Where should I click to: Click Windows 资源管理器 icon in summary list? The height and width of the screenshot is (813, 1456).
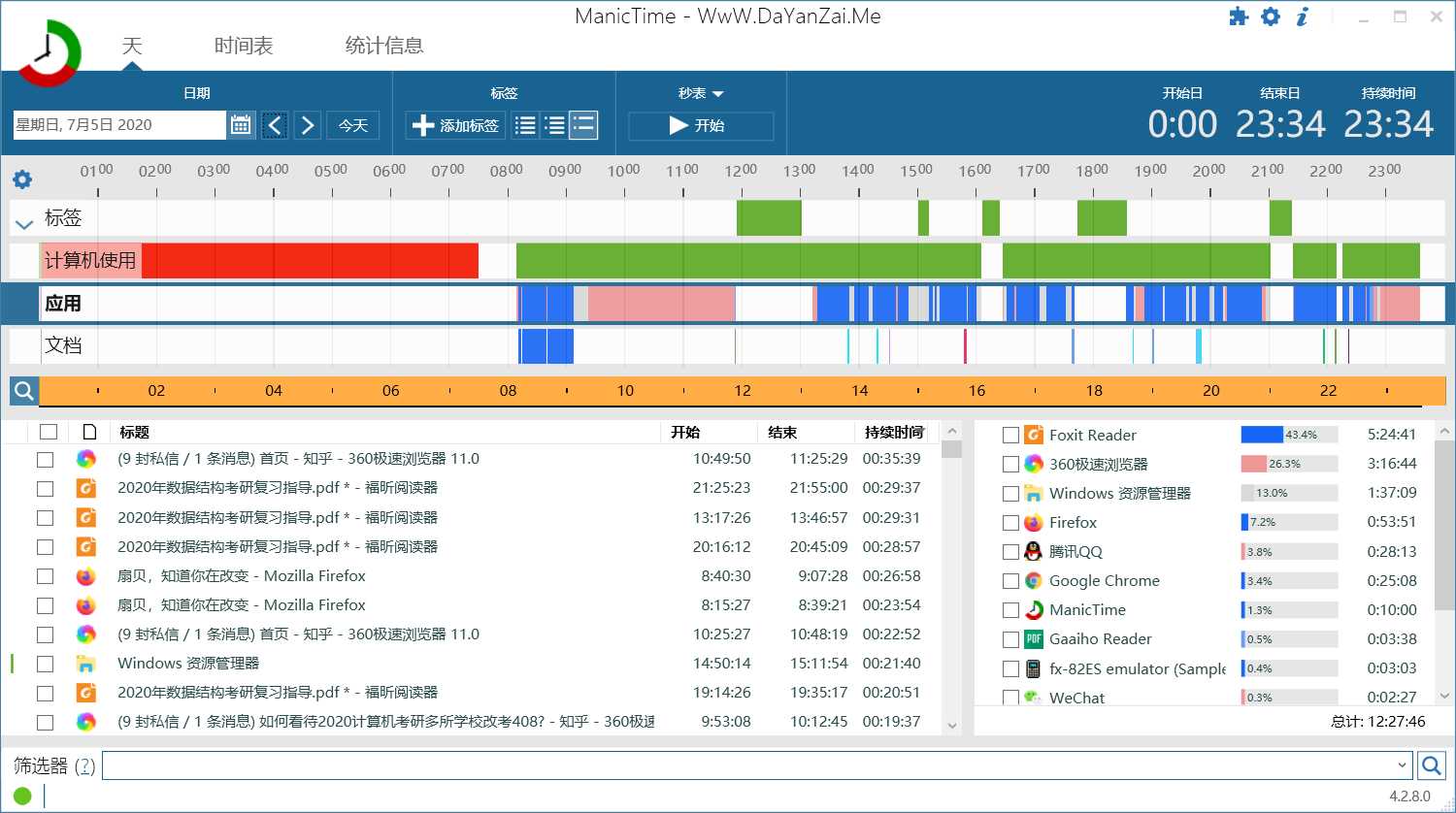[1034, 493]
